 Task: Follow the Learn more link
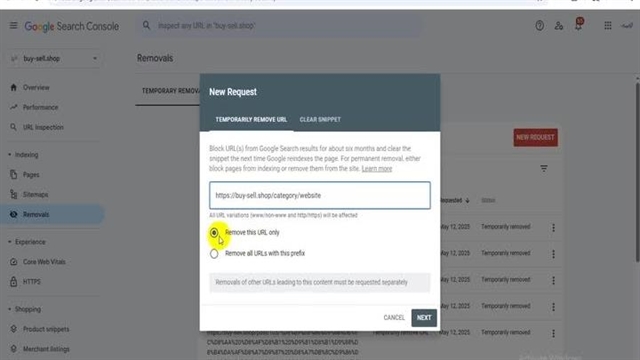pos(377,169)
